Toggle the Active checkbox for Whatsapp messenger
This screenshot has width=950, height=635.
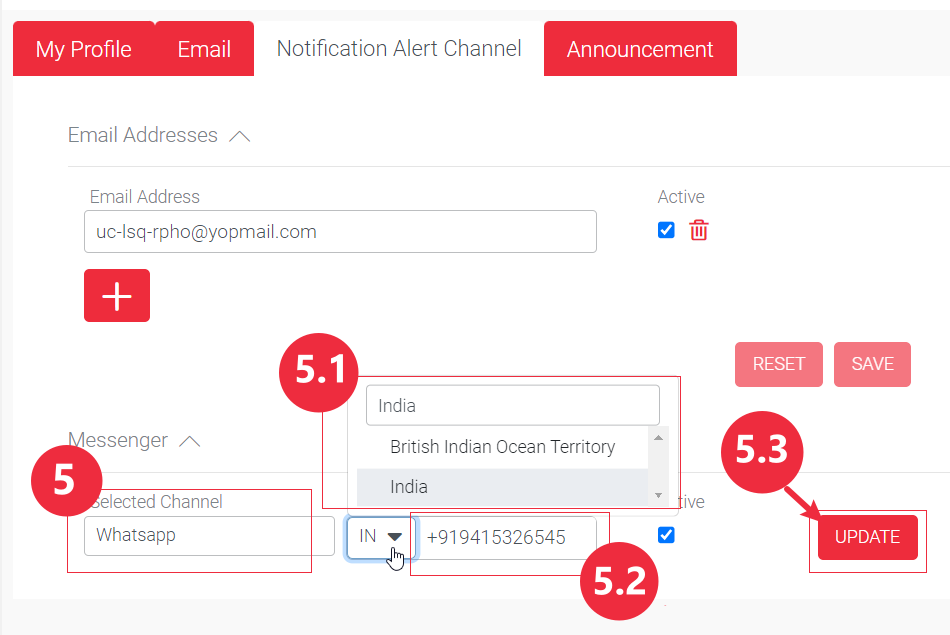(666, 535)
